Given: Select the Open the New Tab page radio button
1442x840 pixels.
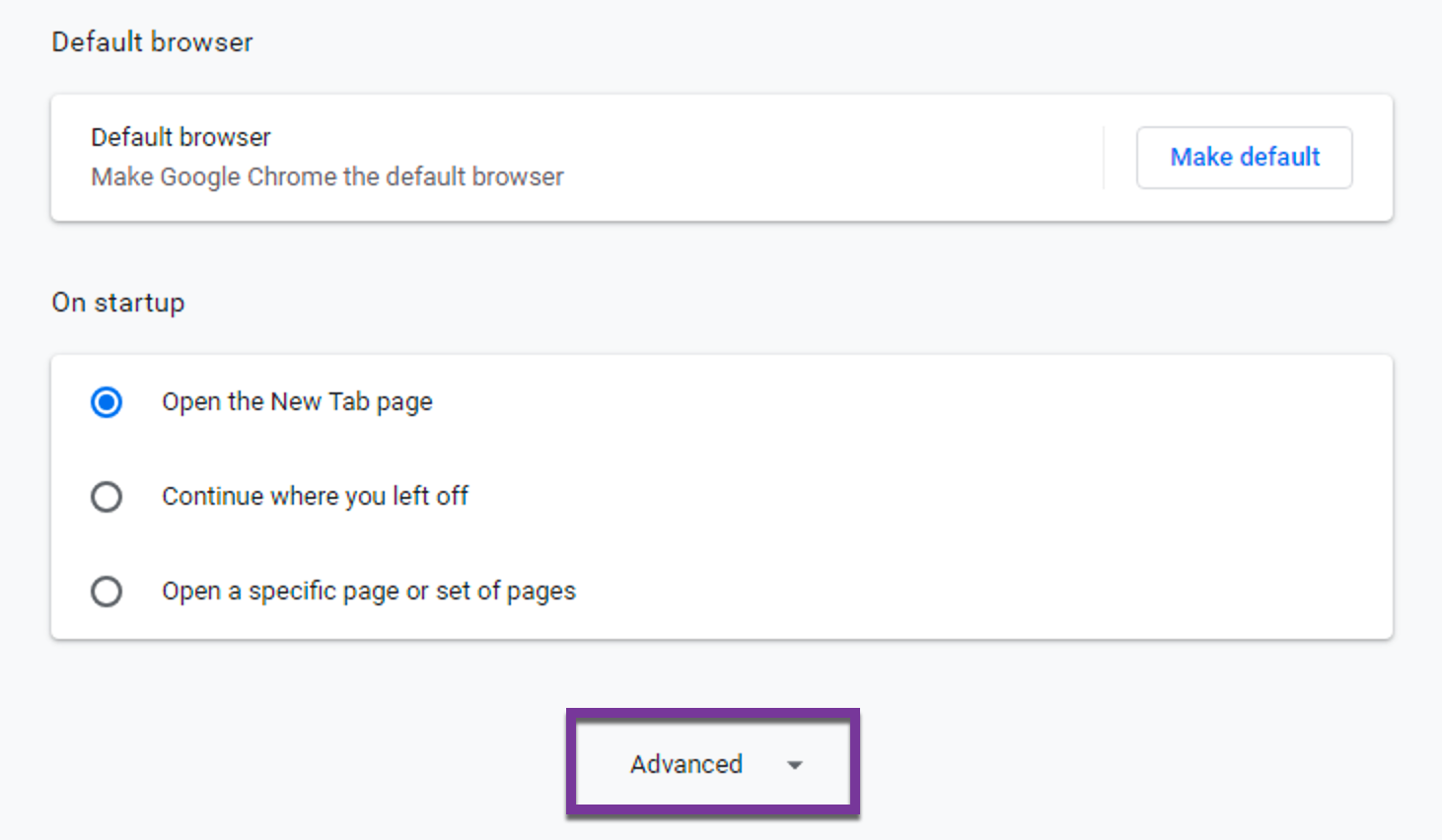Looking at the screenshot, I should tap(107, 402).
